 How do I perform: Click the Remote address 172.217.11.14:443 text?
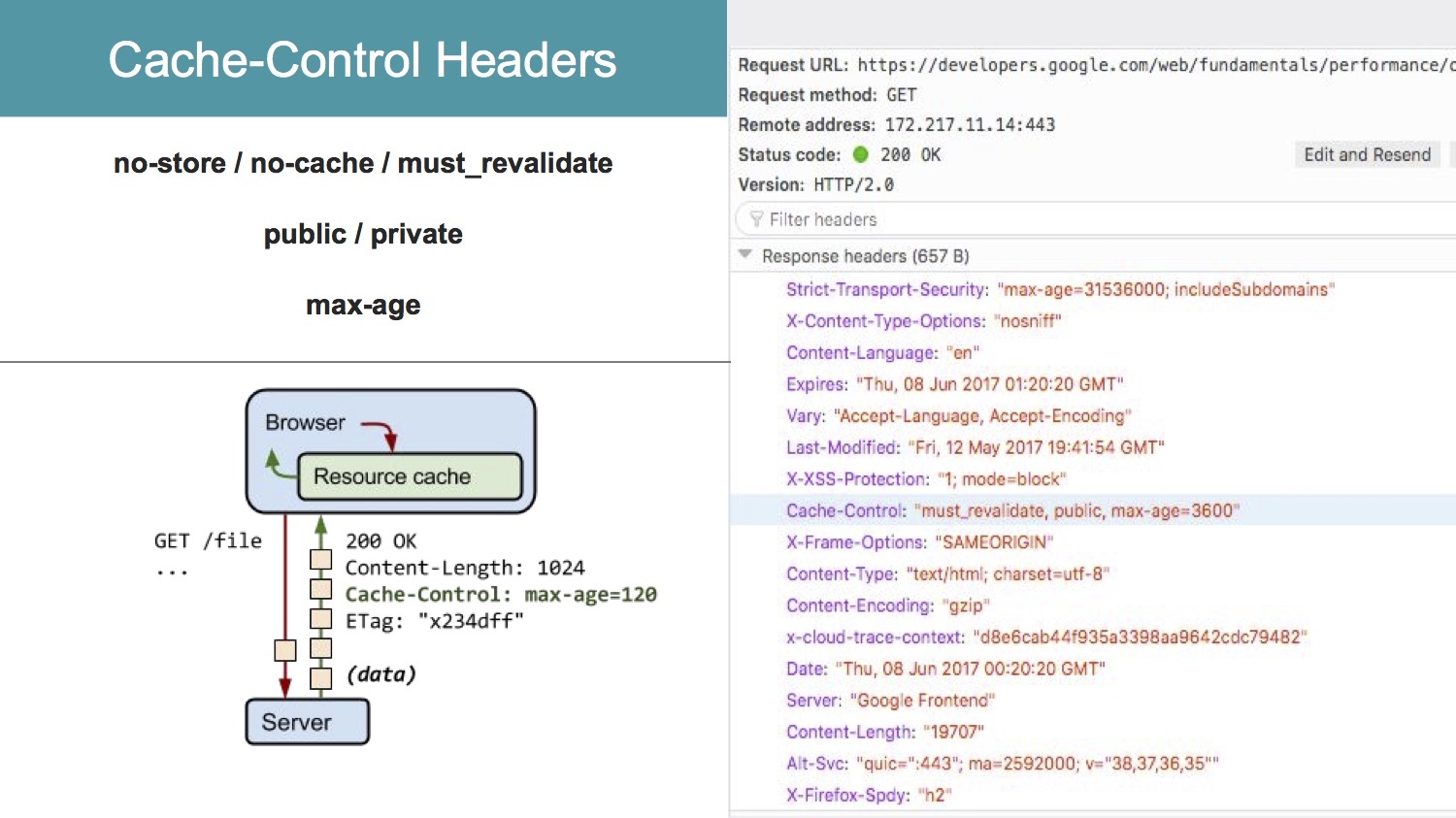[971, 124]
